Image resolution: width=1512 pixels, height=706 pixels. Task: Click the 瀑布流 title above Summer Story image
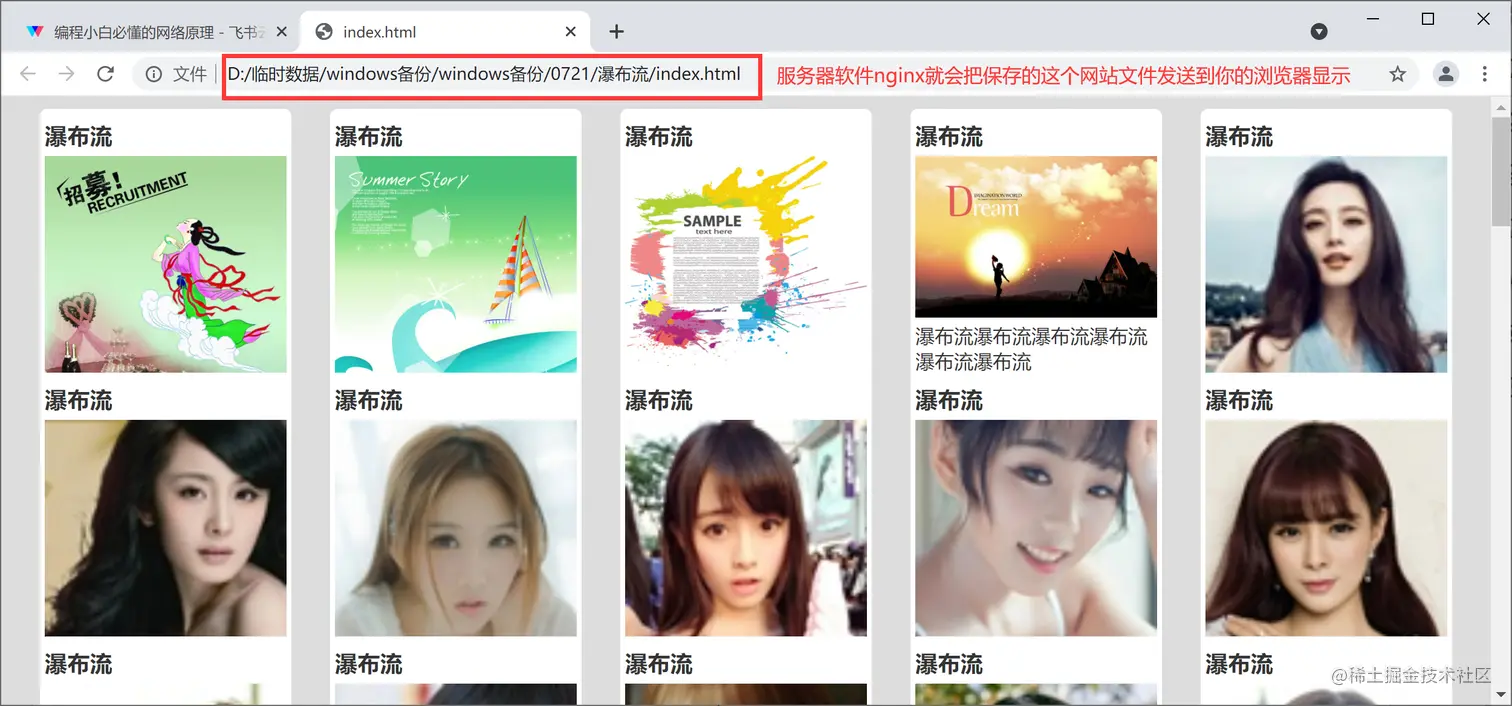pos(369,137)
